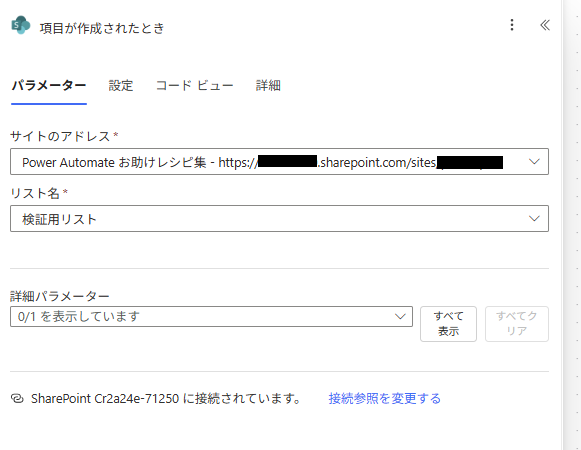The height and width of the screenshot is (450, 581).
Task: Expand the リスト名 dropdown chevron
Action: click(534, 219)
